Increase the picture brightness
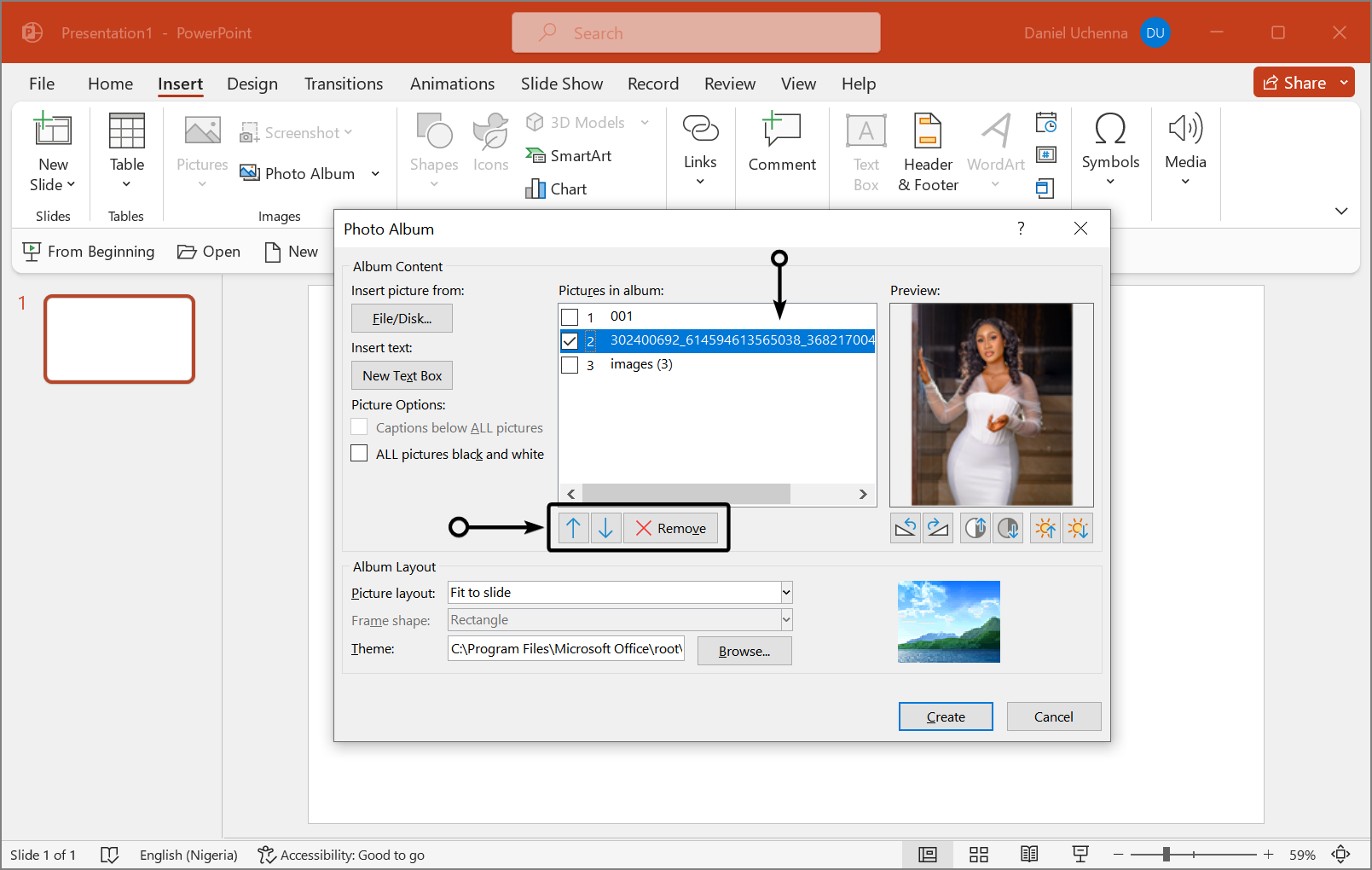 pyautogui.click(x=1045, y=528)
